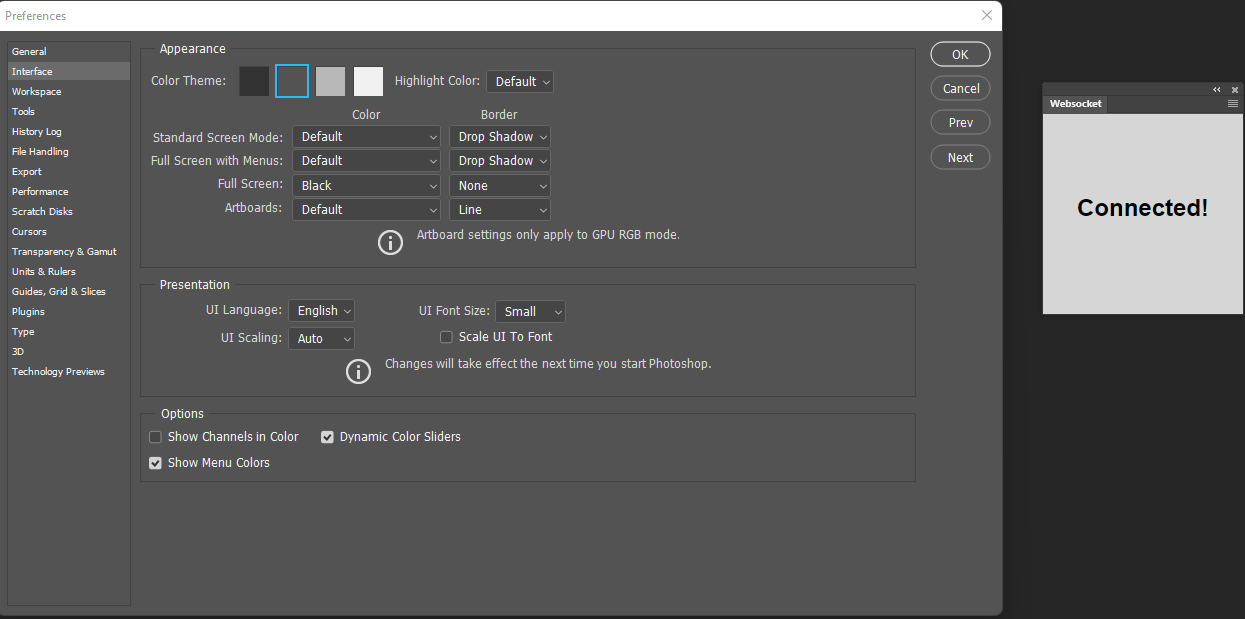The image size is (1245, 619).
Task: Select the Scratch Disks preferences section
Action: pyautogui.click(x=42, y=211)
